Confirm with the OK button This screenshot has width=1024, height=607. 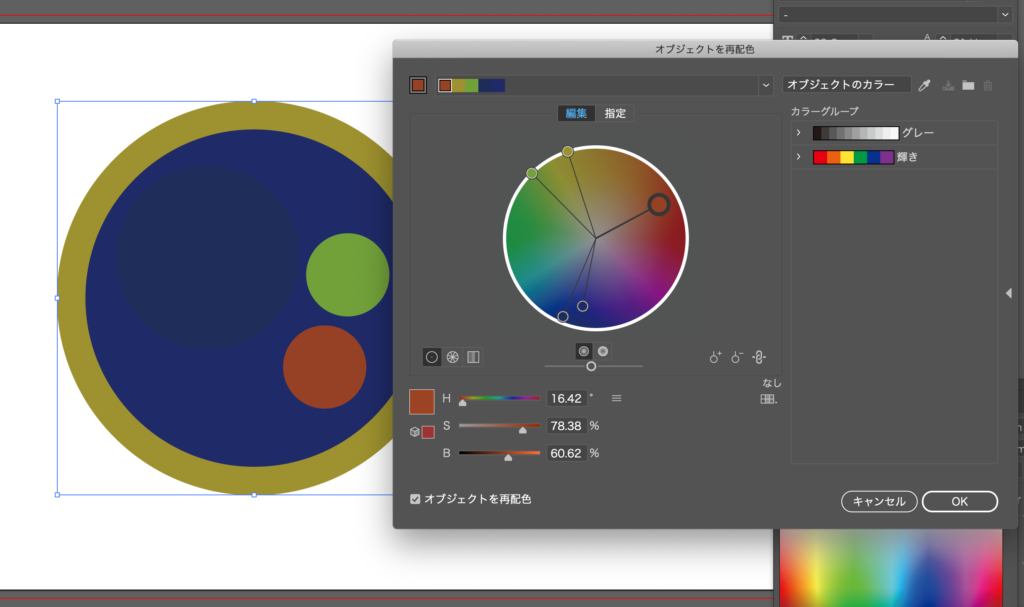pos(959,502)
